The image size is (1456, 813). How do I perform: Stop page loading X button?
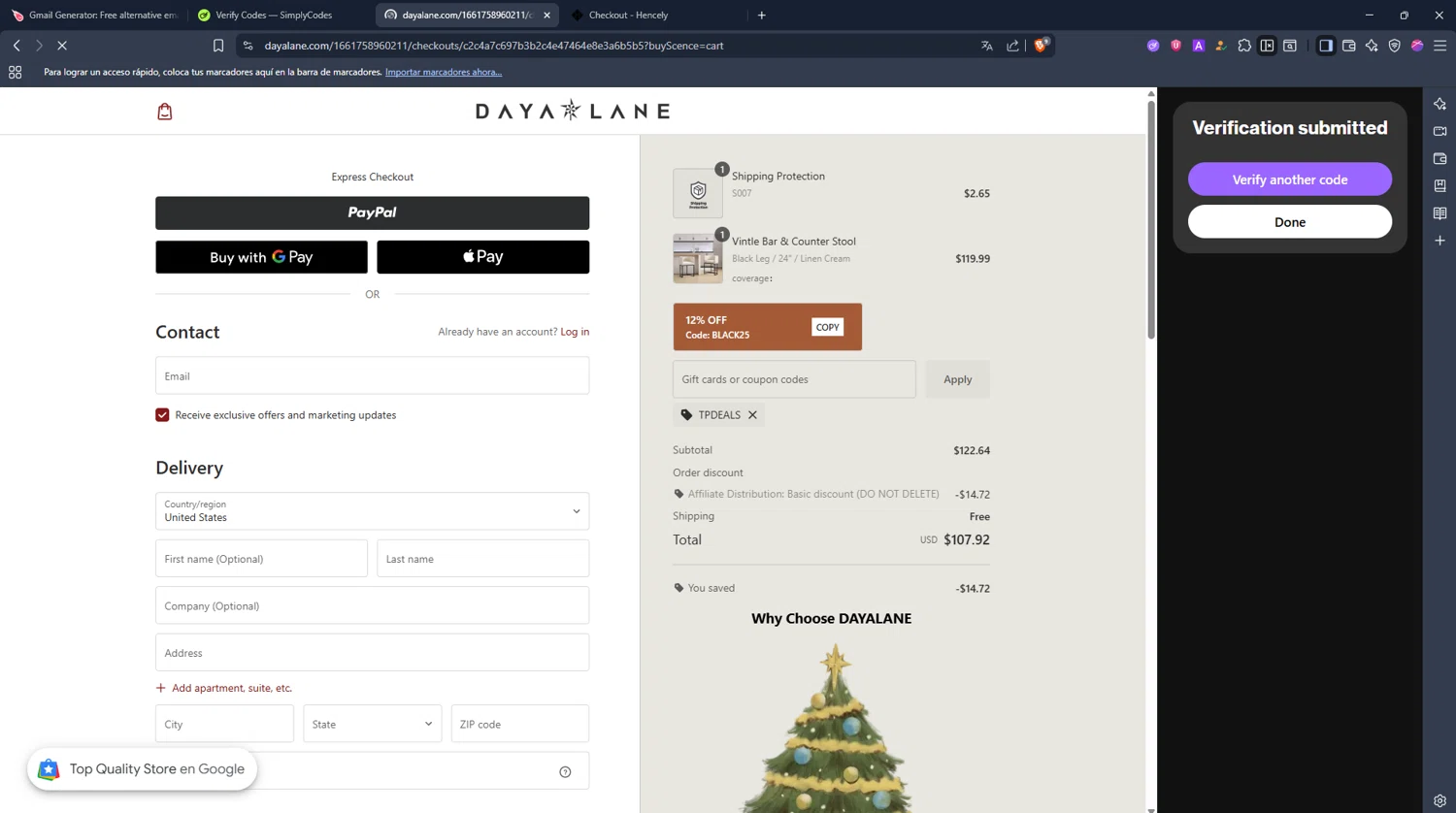coord(62,46)
